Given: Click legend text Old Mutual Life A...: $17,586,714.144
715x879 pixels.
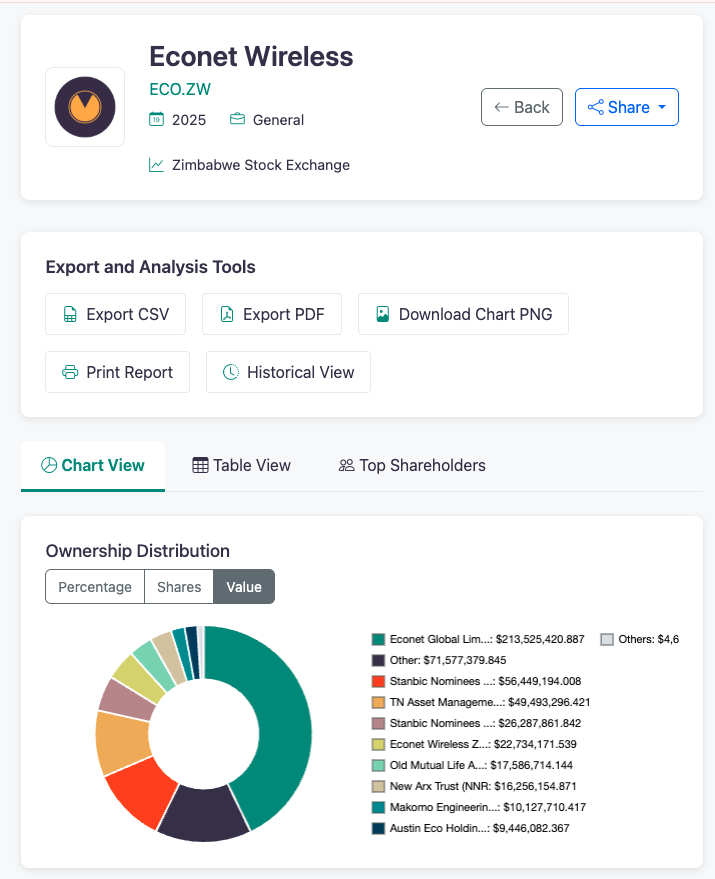Looking at the screenshot, I should point(481,765).
